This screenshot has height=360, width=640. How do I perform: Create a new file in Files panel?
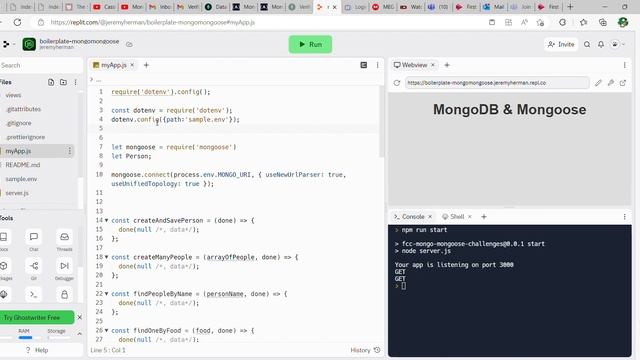(x=51, y=82)
